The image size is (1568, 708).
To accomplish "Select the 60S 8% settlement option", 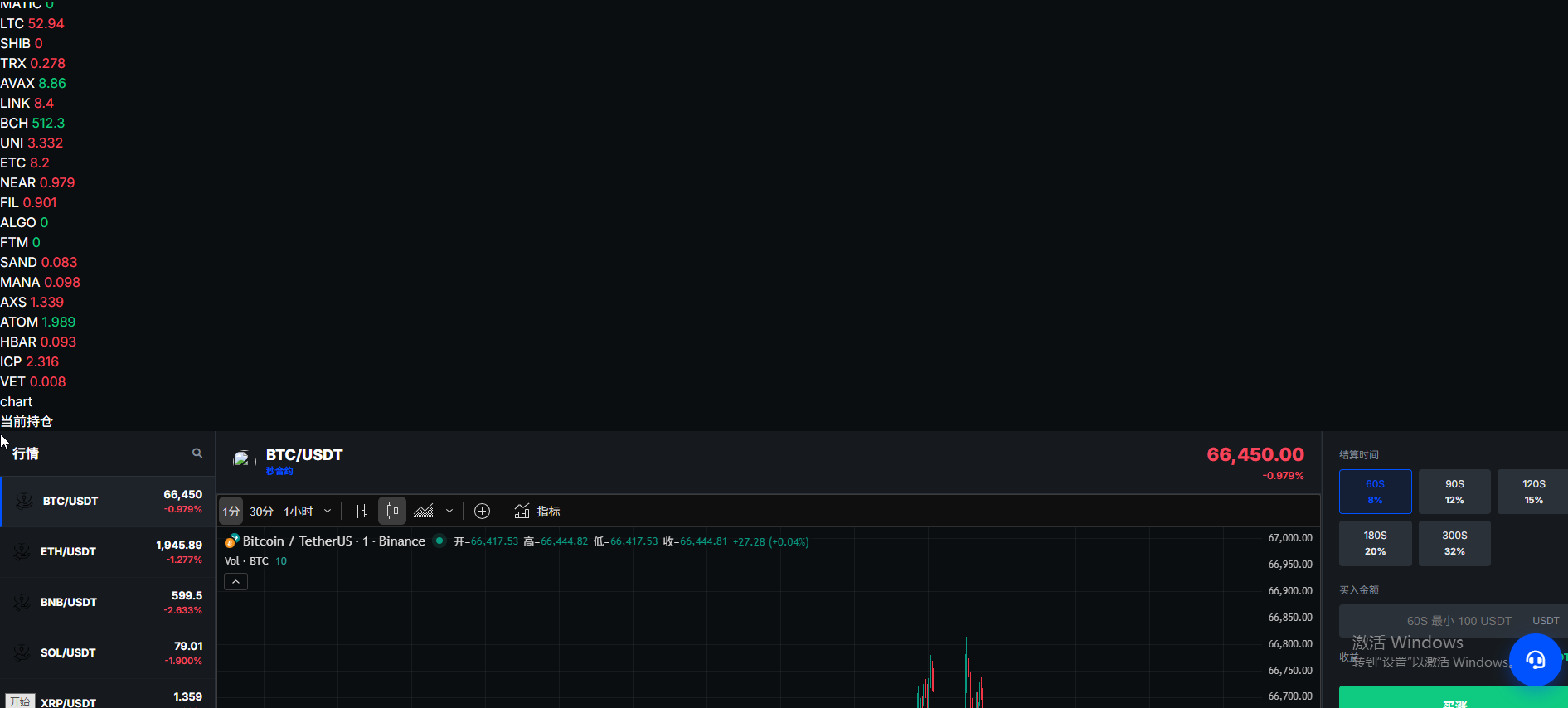I will (1375, 492).
